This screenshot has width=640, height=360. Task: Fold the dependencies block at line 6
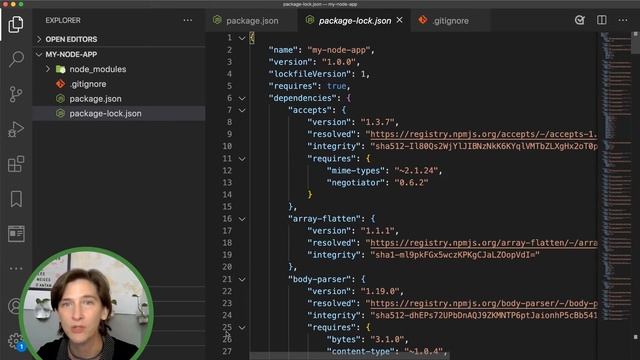point(242,98)
